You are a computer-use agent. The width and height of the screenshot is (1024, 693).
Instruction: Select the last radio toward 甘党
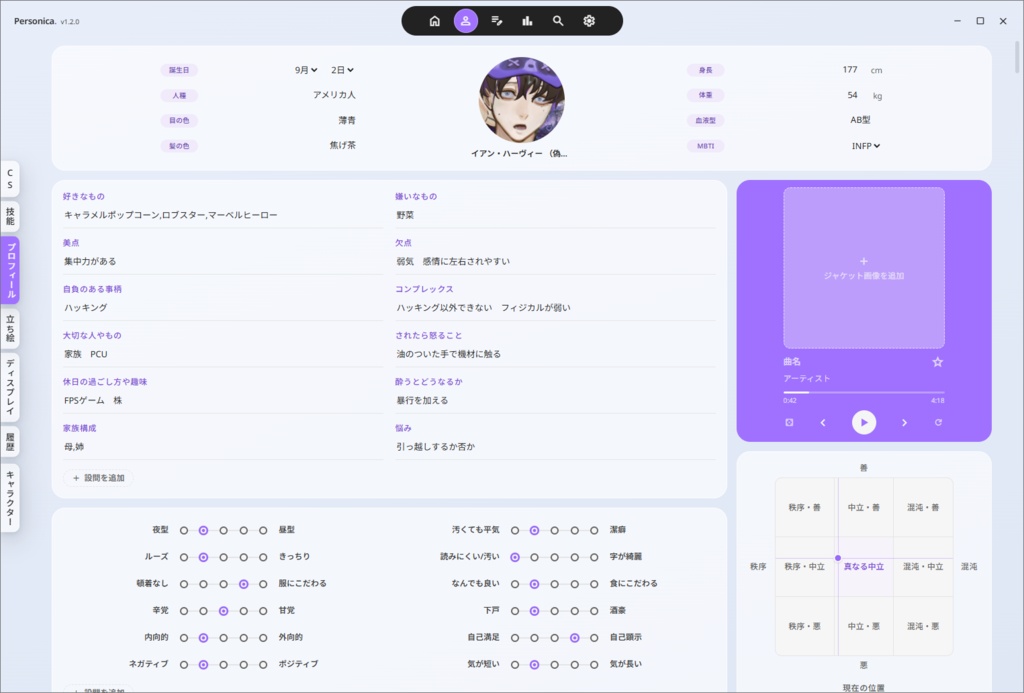point(263,611)
